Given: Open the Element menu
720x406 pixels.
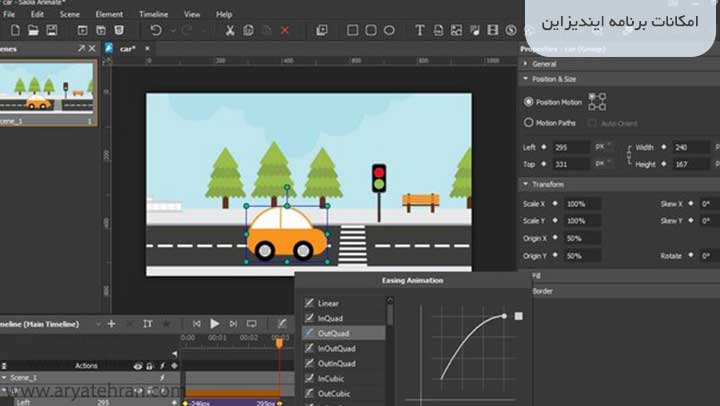Looking at the screenshot, I should coord(109,15).
